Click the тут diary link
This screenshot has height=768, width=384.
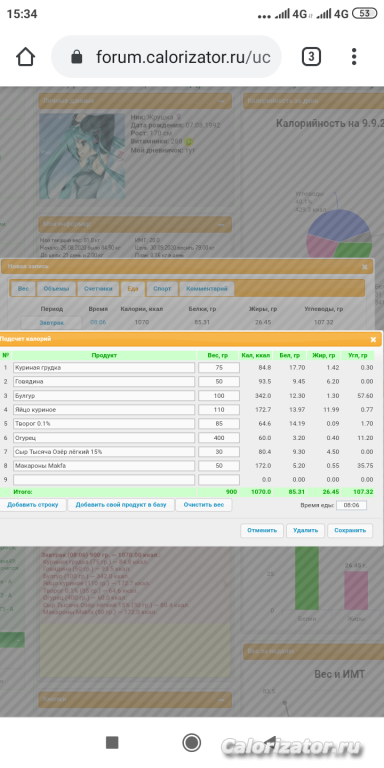coord(190,150)
